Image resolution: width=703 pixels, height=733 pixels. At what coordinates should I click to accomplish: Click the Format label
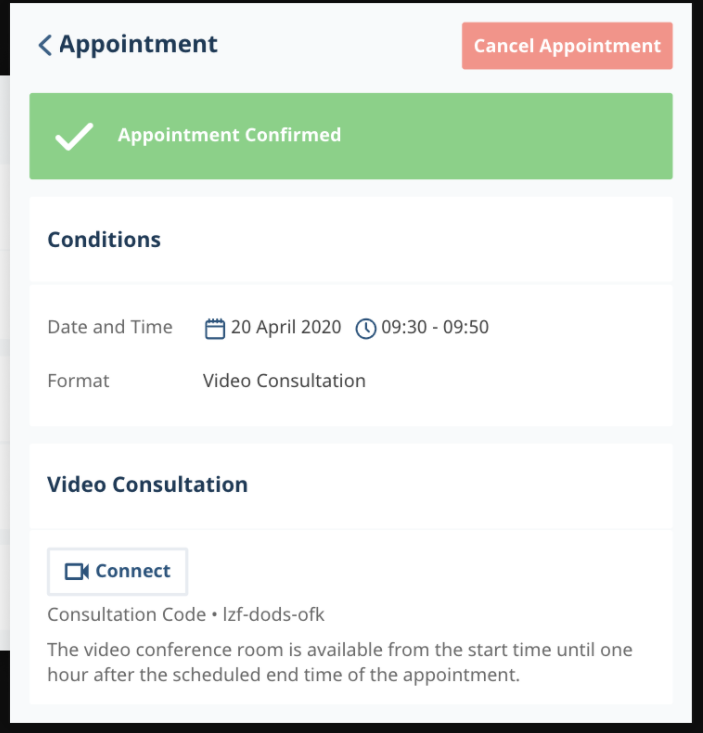click(78, 381)
